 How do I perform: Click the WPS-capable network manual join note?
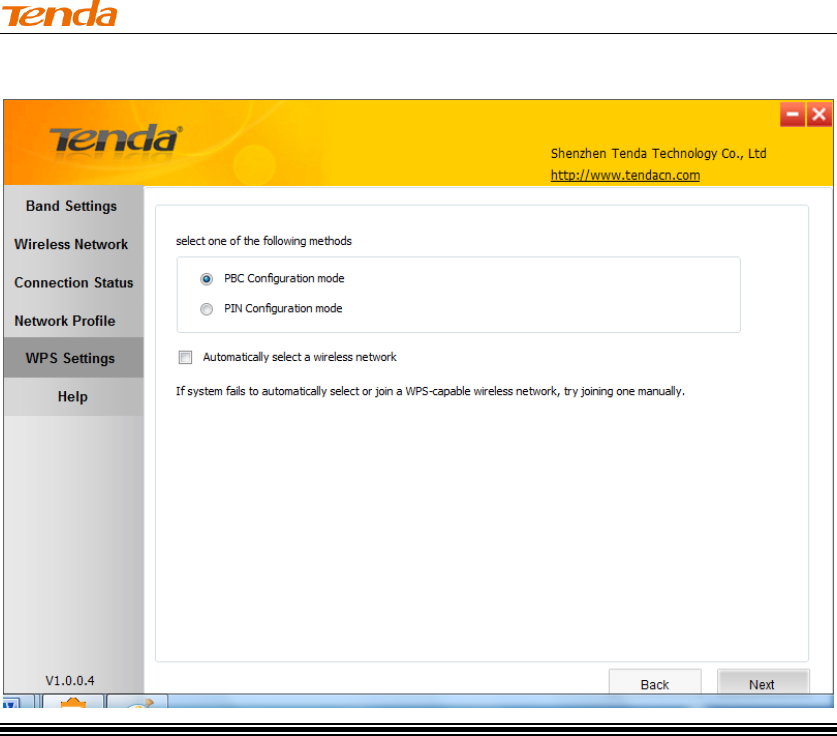tap(430, 391)
